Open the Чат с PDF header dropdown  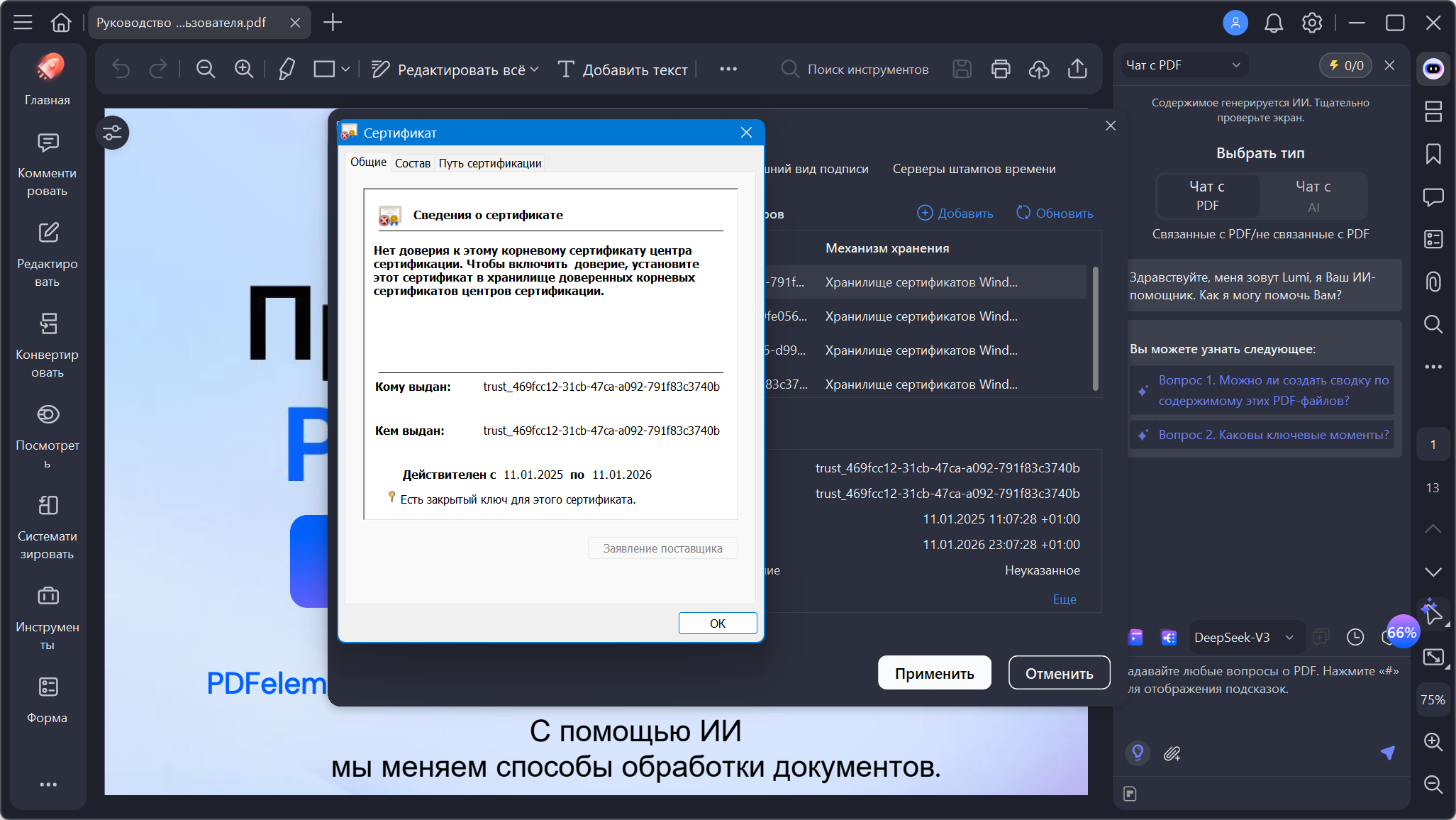[1183, 65]
